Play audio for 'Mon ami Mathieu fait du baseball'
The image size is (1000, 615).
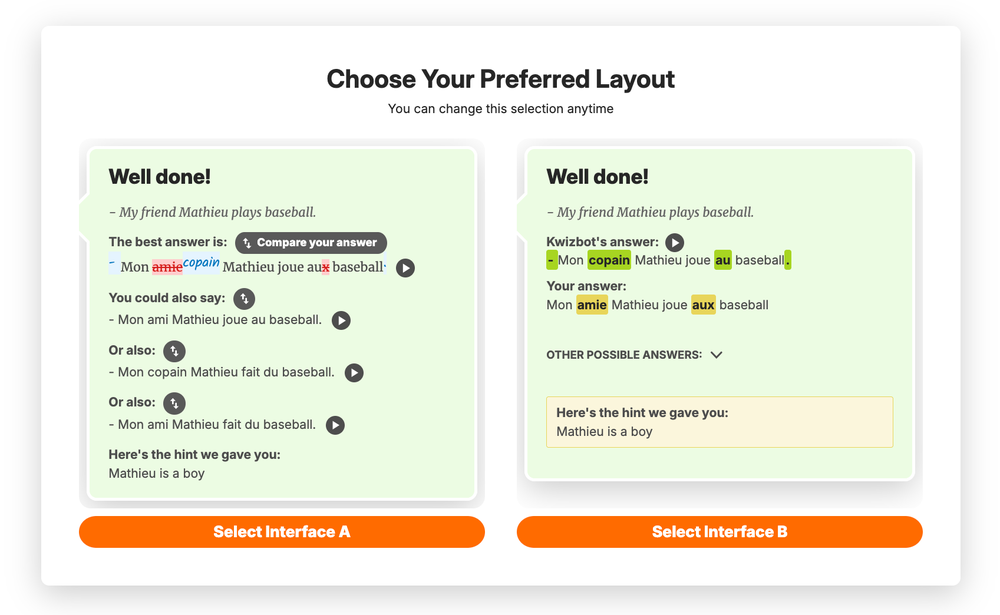[x=335, y=425]
